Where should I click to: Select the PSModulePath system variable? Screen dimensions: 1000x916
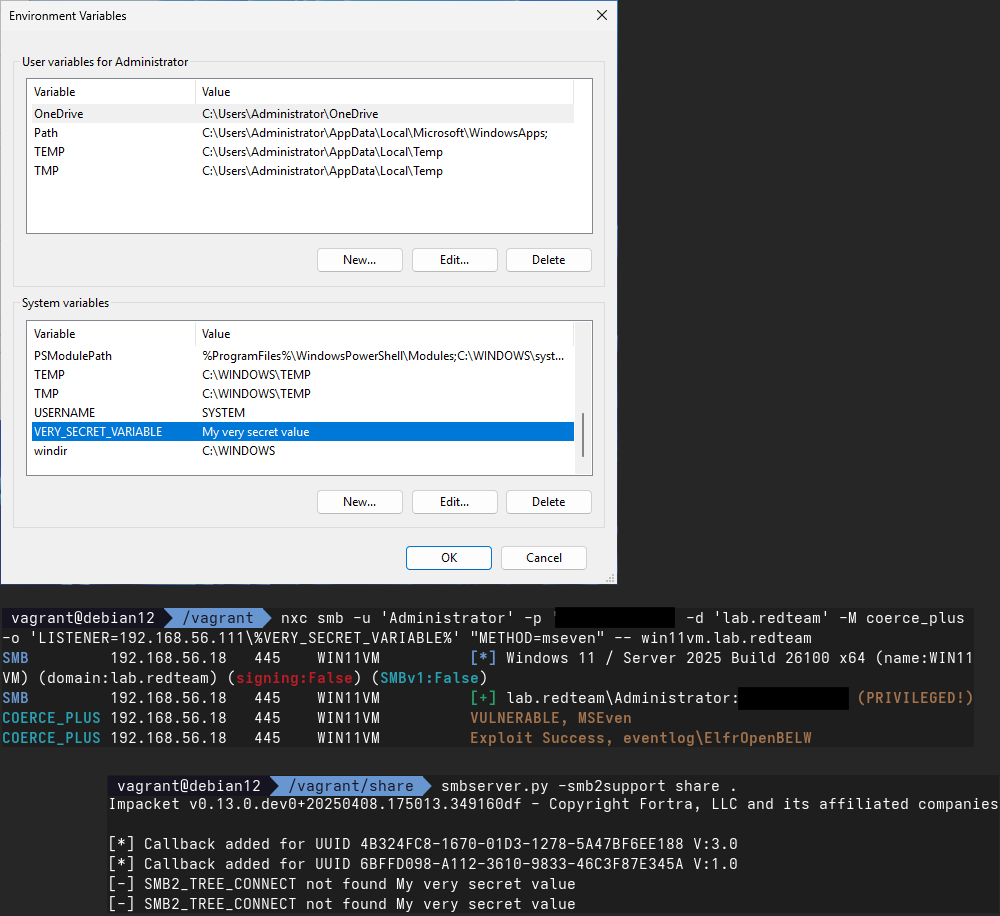click(302, 356)
